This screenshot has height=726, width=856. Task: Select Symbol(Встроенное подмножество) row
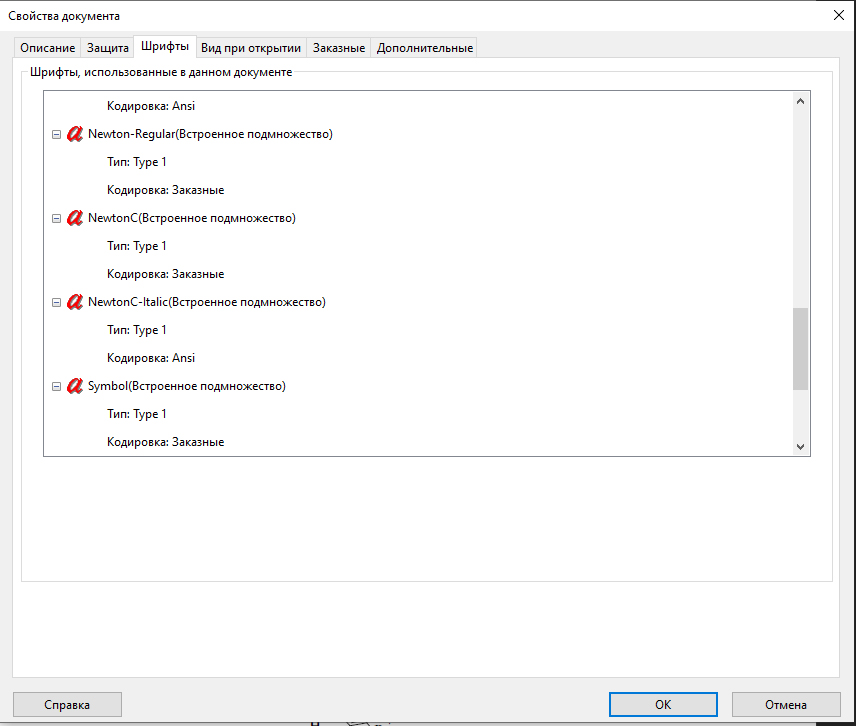tap(187, 386)
